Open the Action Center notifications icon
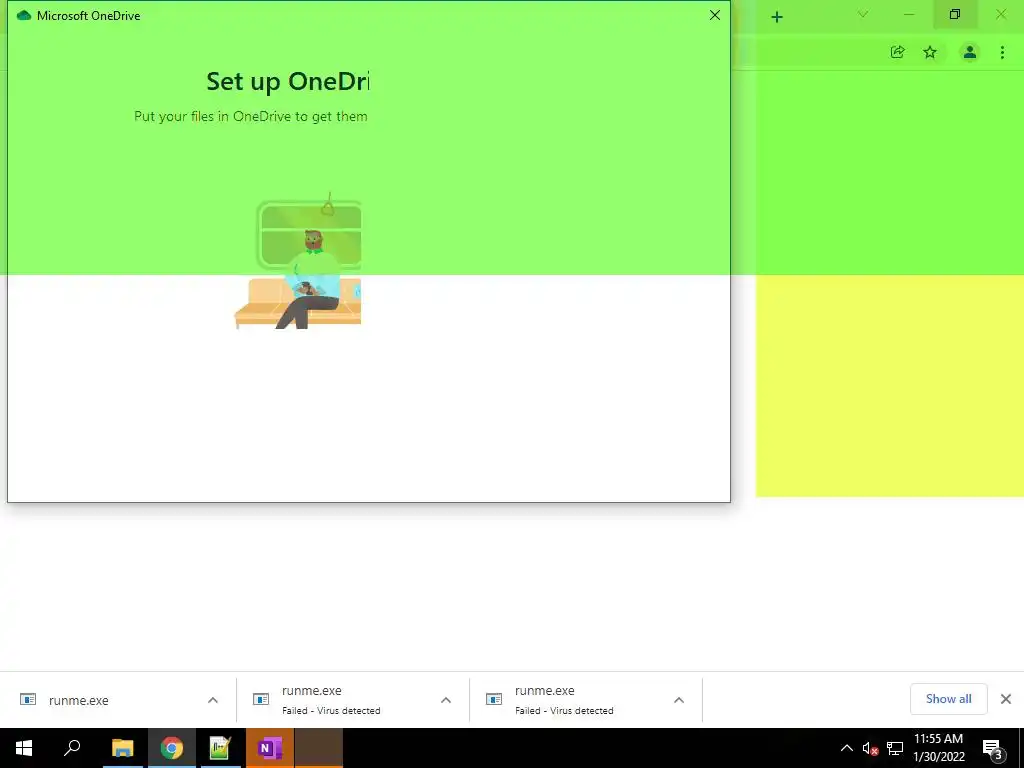This screenshot has width=1024, height=768. click(993, 748)
